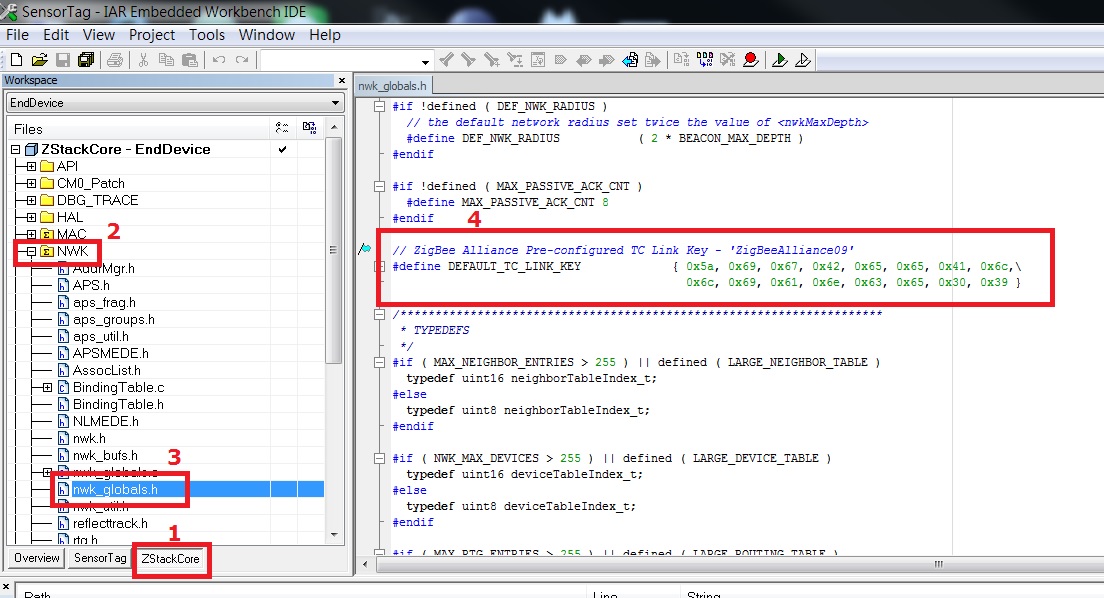The image size is (1104, 598).
Task: Open the Tools menu
Action: [207, 35]
